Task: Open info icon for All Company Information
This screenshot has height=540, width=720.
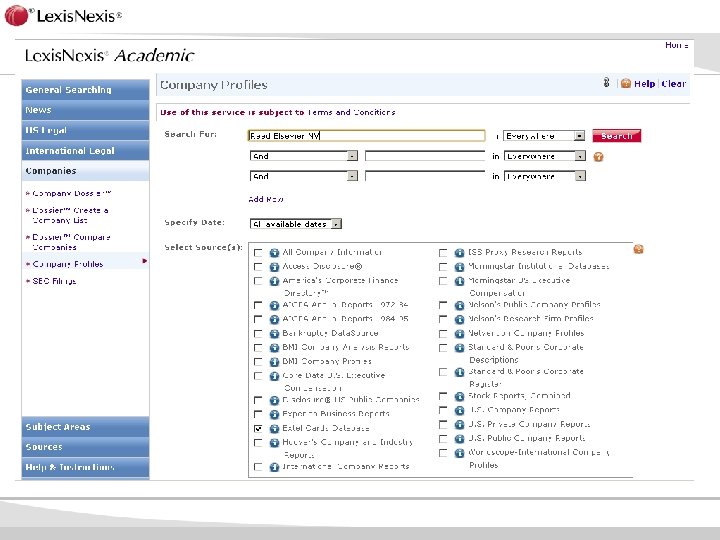Action: (x=274, y=253)
